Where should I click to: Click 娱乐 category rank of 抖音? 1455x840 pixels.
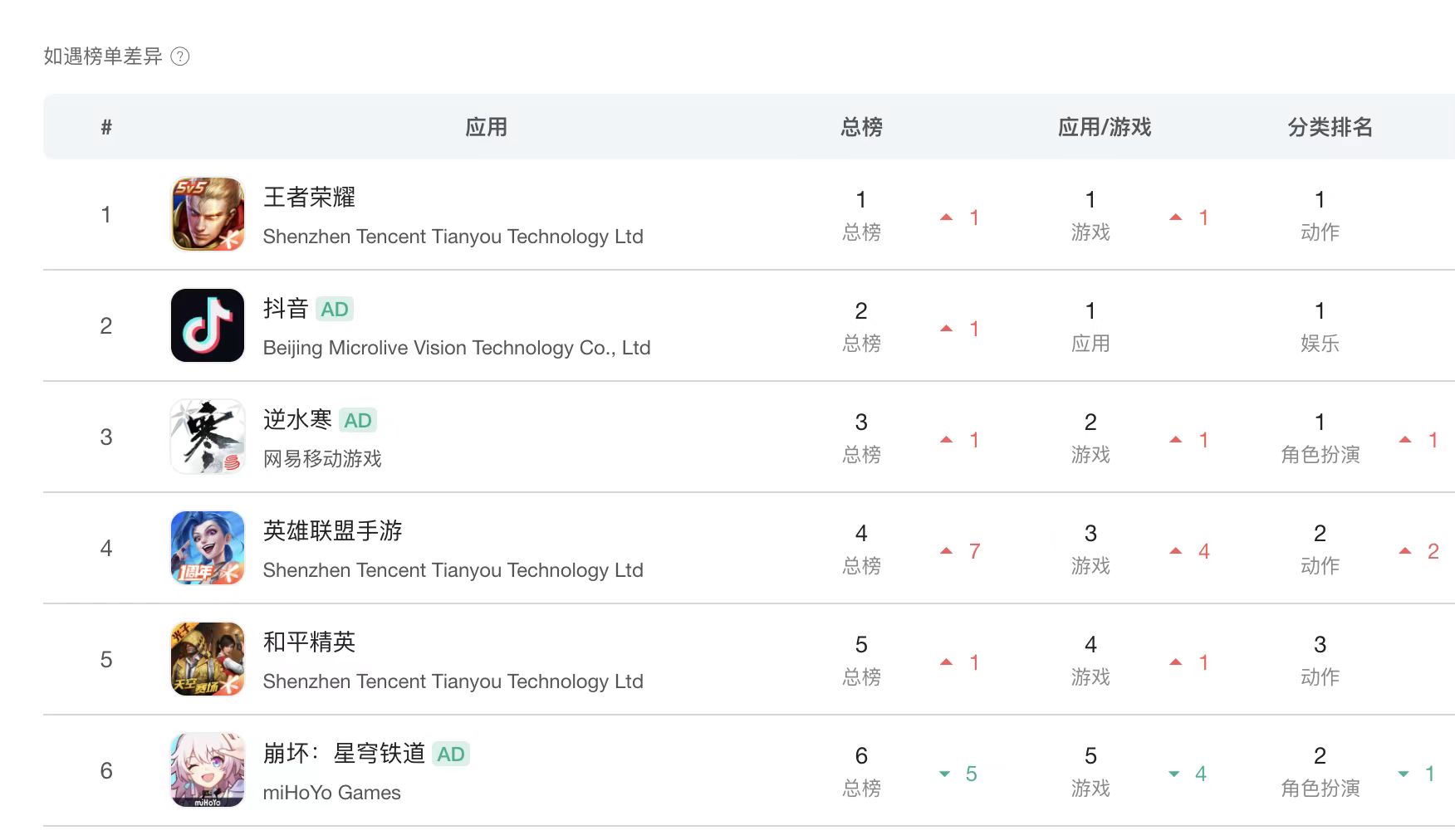[1320, 344]
